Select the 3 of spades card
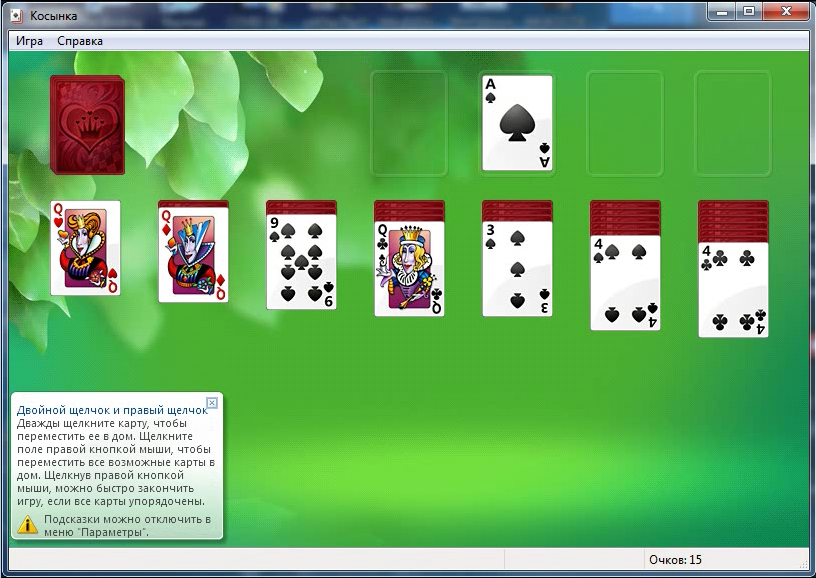The width and height of the screenshot is (816, 578). 517,268
